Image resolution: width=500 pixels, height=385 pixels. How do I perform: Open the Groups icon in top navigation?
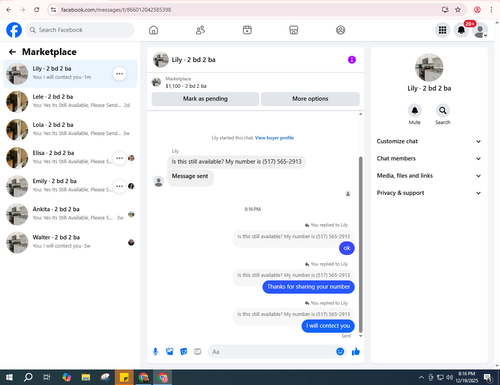tap(340, 30)
